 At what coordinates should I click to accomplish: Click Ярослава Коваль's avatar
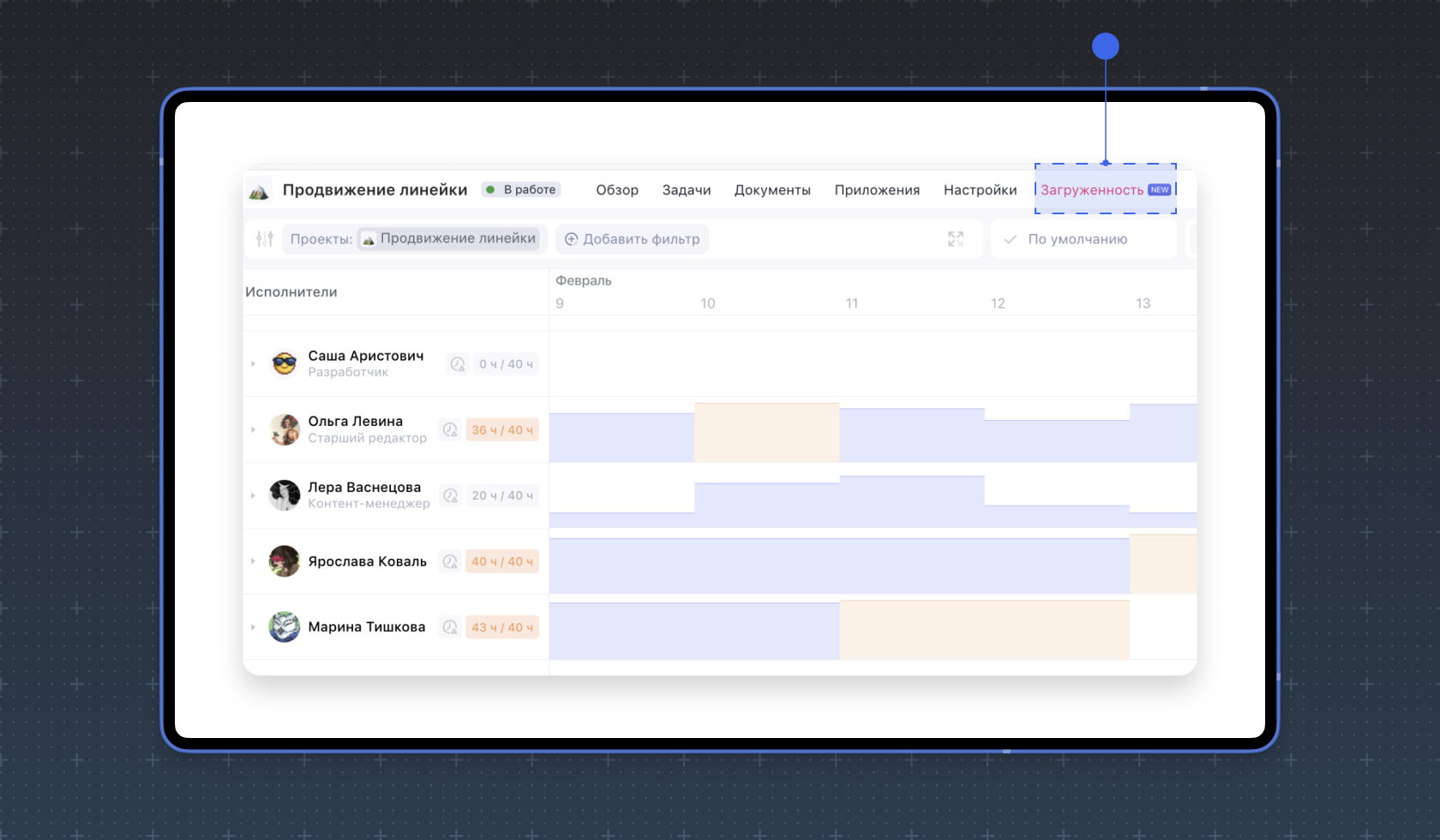[285, 561]
